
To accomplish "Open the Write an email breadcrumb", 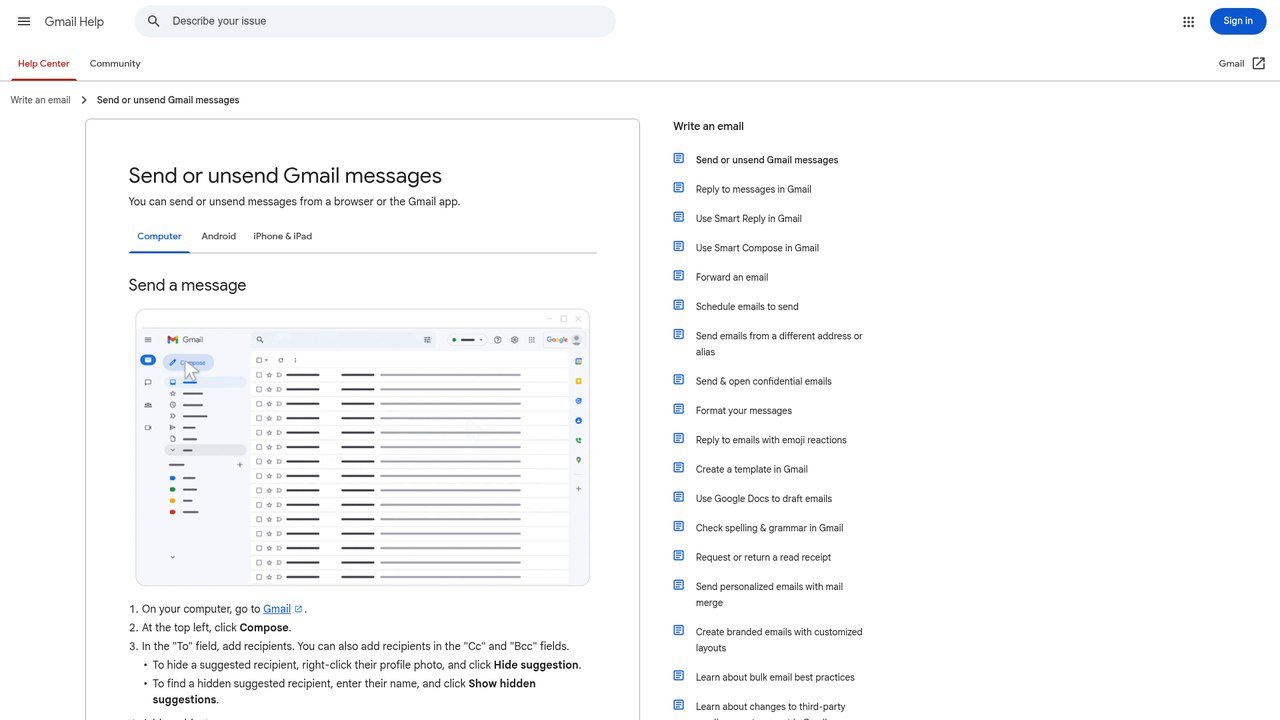I will click(41, 100).
